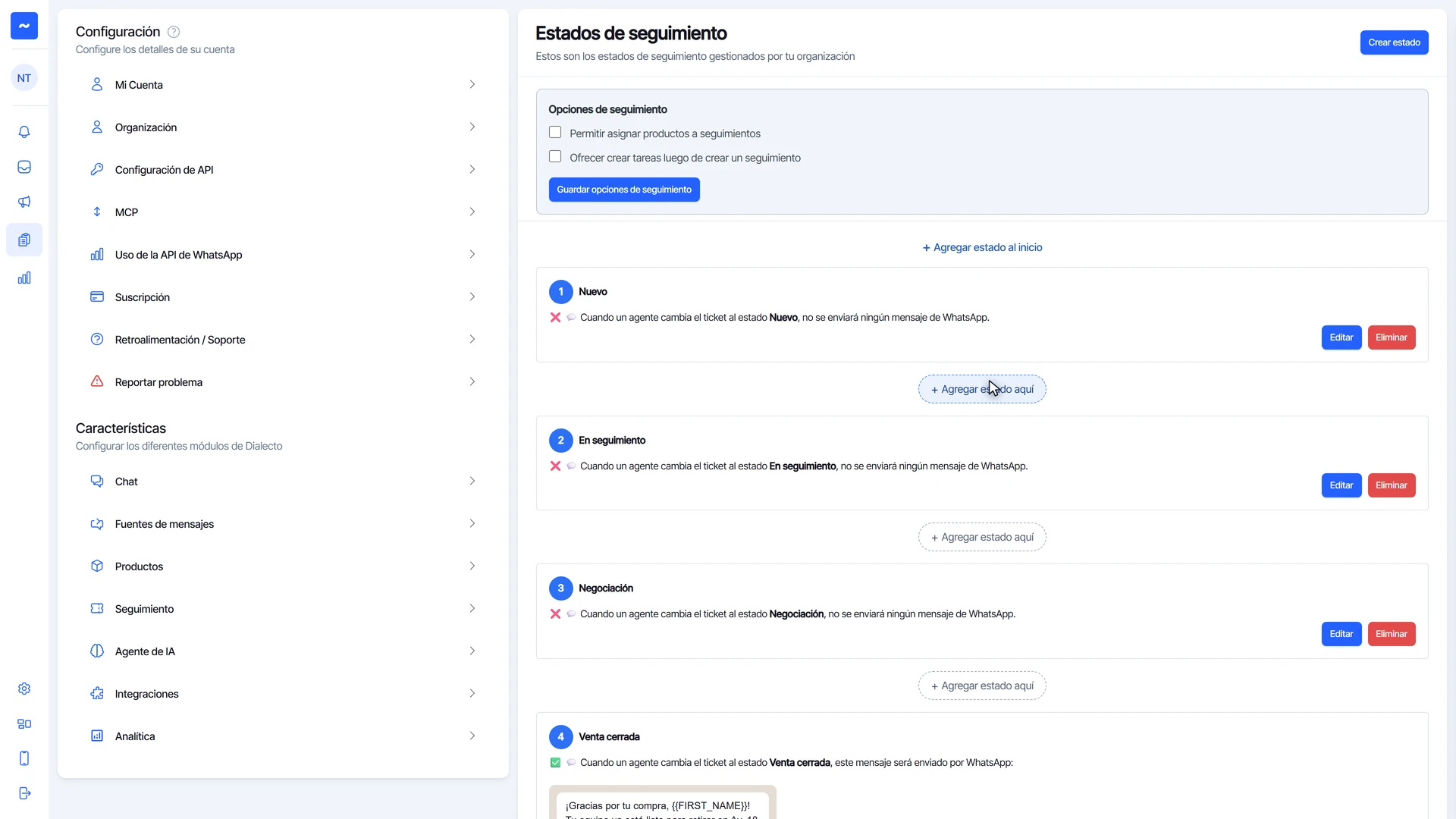Expand the Analítica chevron

(472, 736)
